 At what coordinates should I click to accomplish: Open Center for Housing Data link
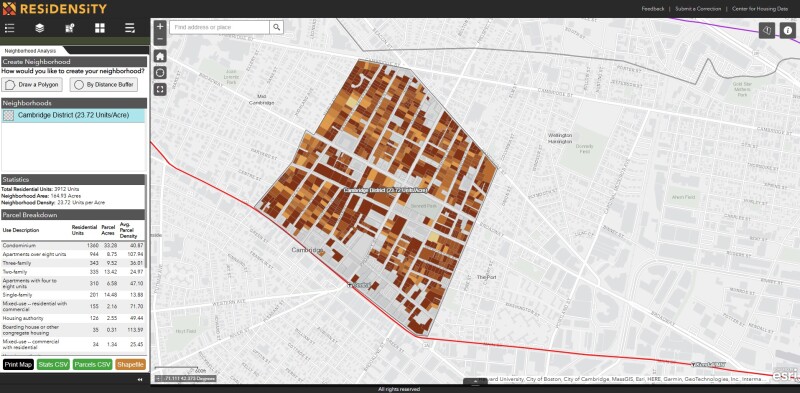click(x=760, y=9)
